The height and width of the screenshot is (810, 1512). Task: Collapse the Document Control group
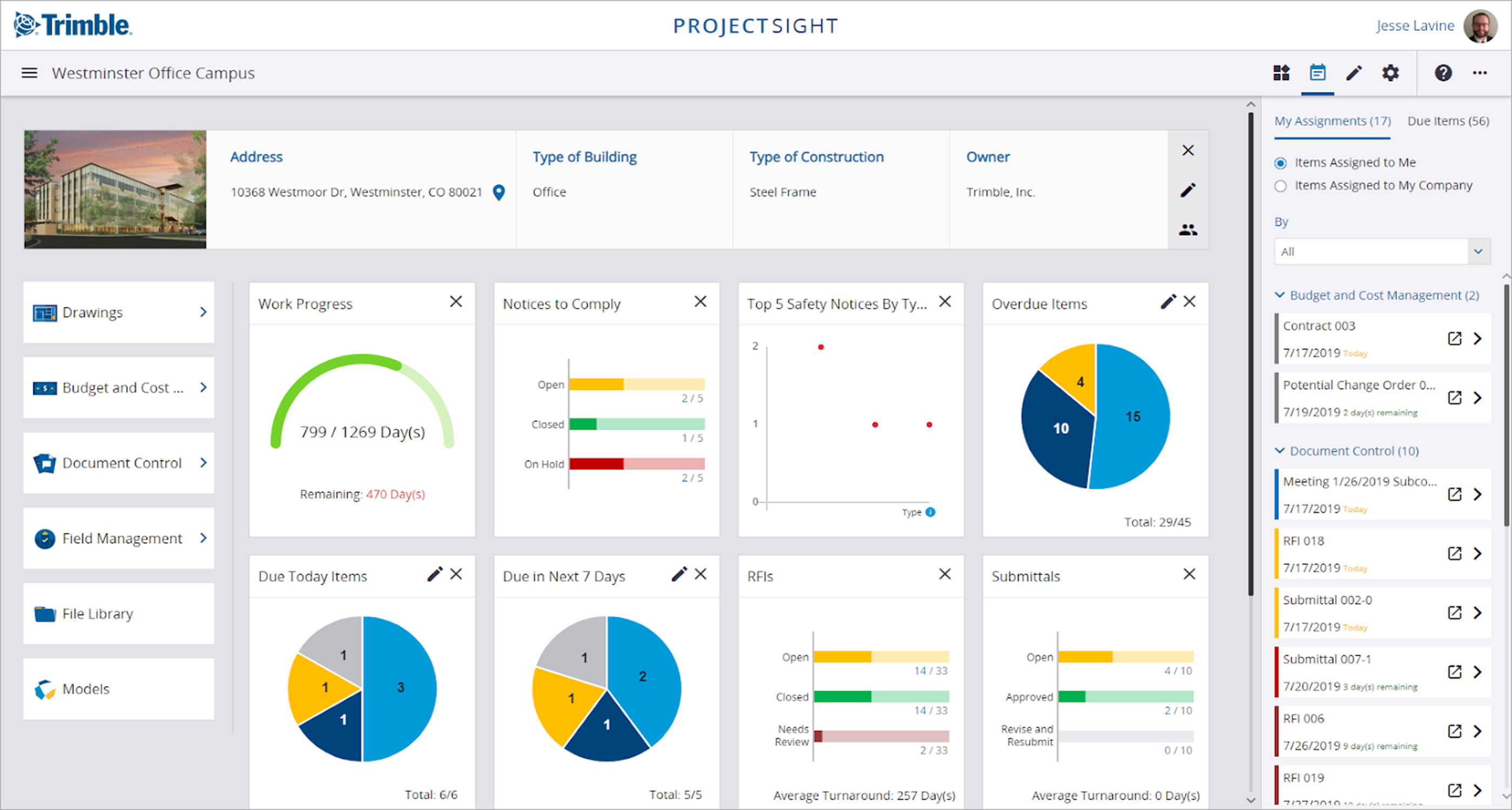click(1280, 451)
